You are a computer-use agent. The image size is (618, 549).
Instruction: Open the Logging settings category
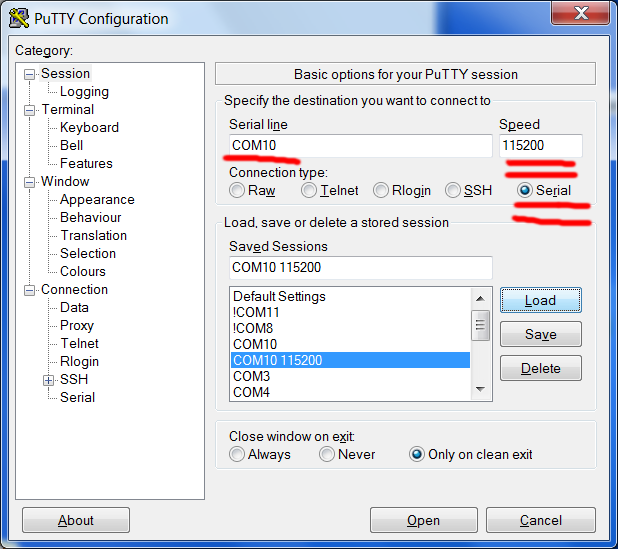(x=84, y=92)
